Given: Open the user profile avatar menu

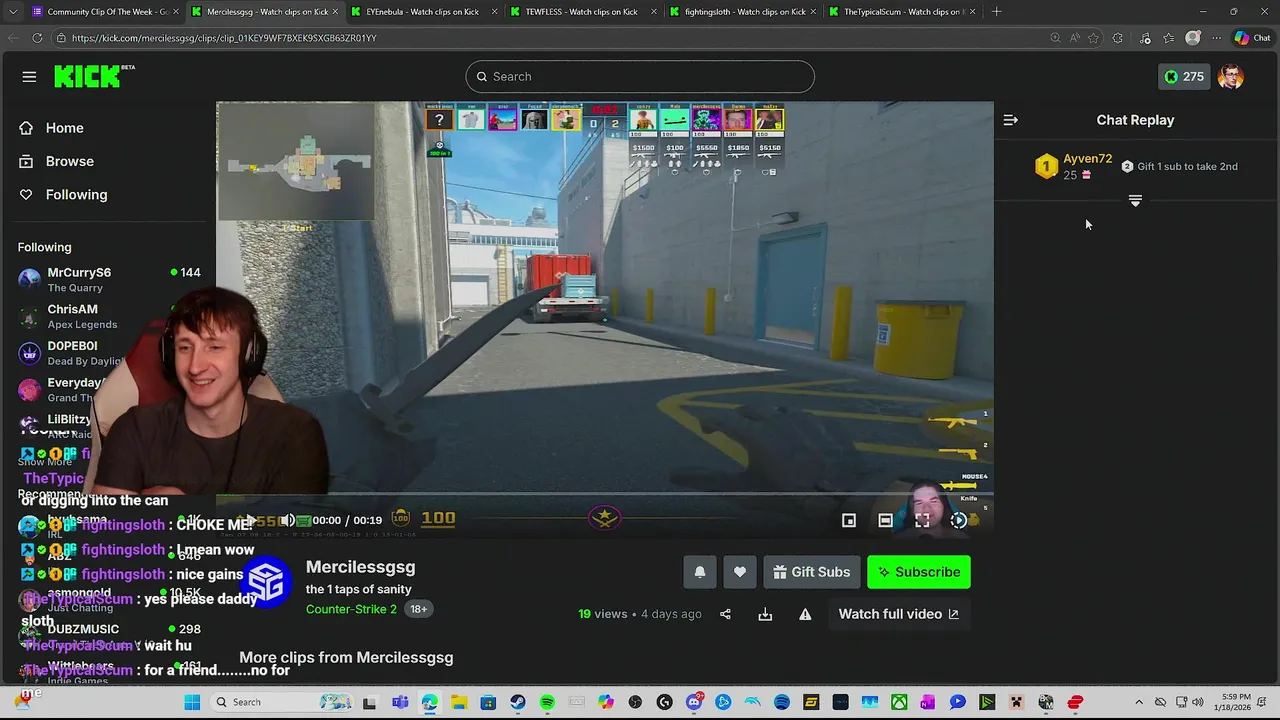Looking at the screenshot, I should point(1231,77).
